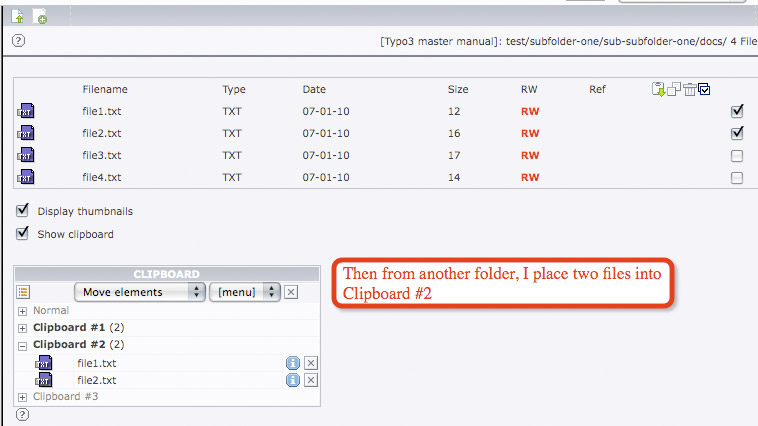Select the Clipboard #3 pad
Viewport: 758px width, 426px height.
(65, 397)
